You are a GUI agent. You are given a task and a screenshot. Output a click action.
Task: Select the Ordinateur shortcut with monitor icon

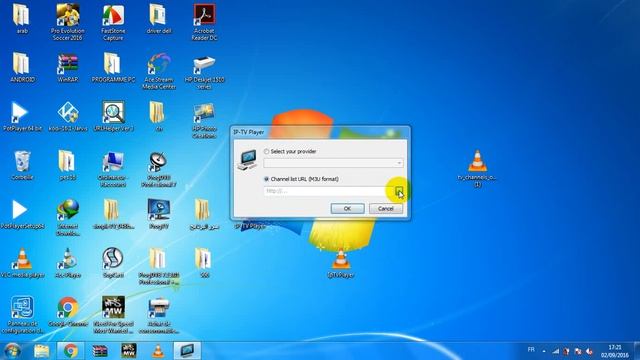coord(113,169)
